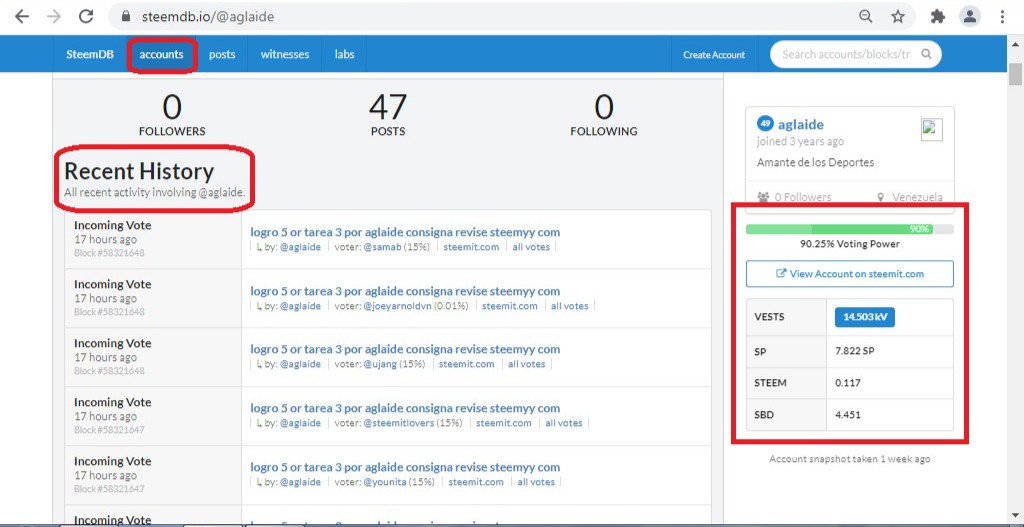
Task: Click voter @samab link
Action: (383, 247)
